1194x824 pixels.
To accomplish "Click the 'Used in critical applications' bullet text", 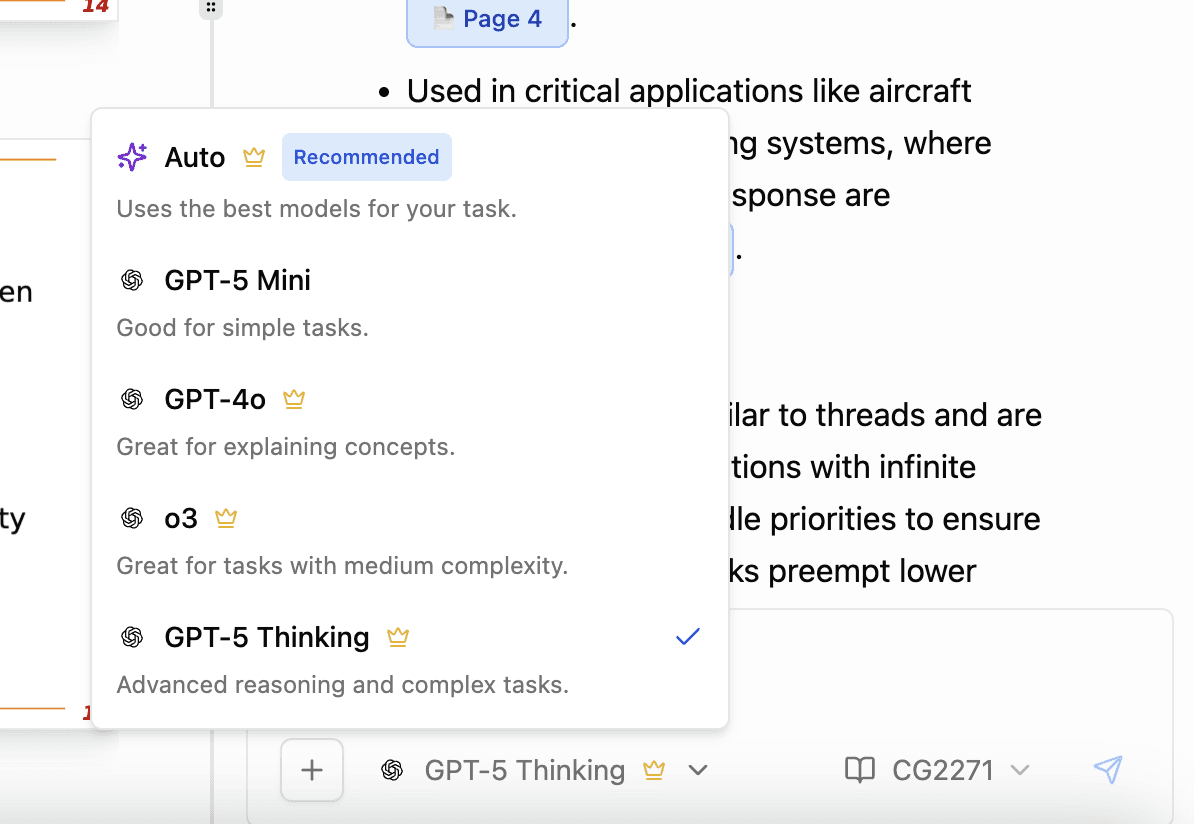I will click(x=688, y=91).
